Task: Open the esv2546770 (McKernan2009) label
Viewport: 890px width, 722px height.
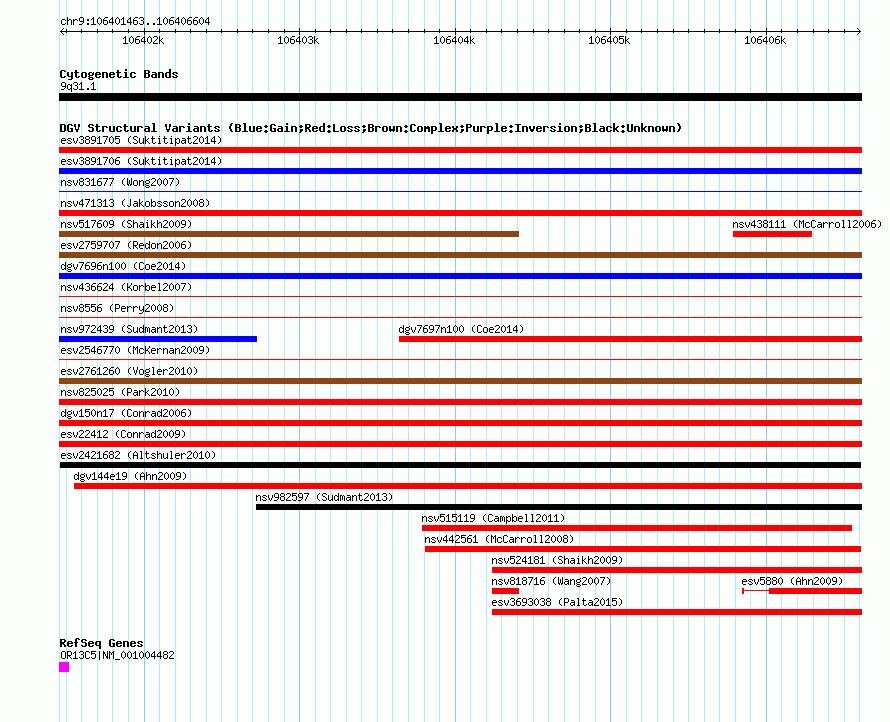Action: tap(135, 350)
